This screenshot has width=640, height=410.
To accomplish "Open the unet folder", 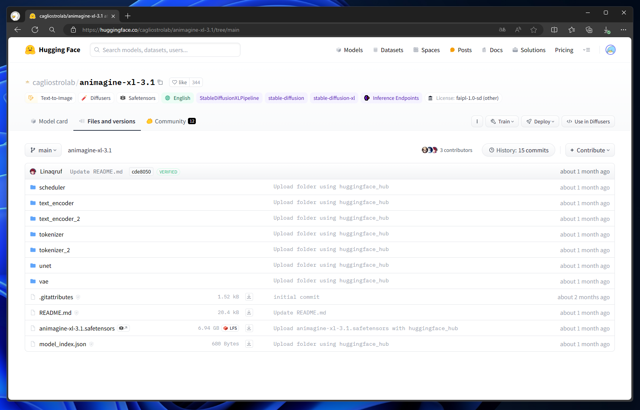I will (x=45, y=266).
